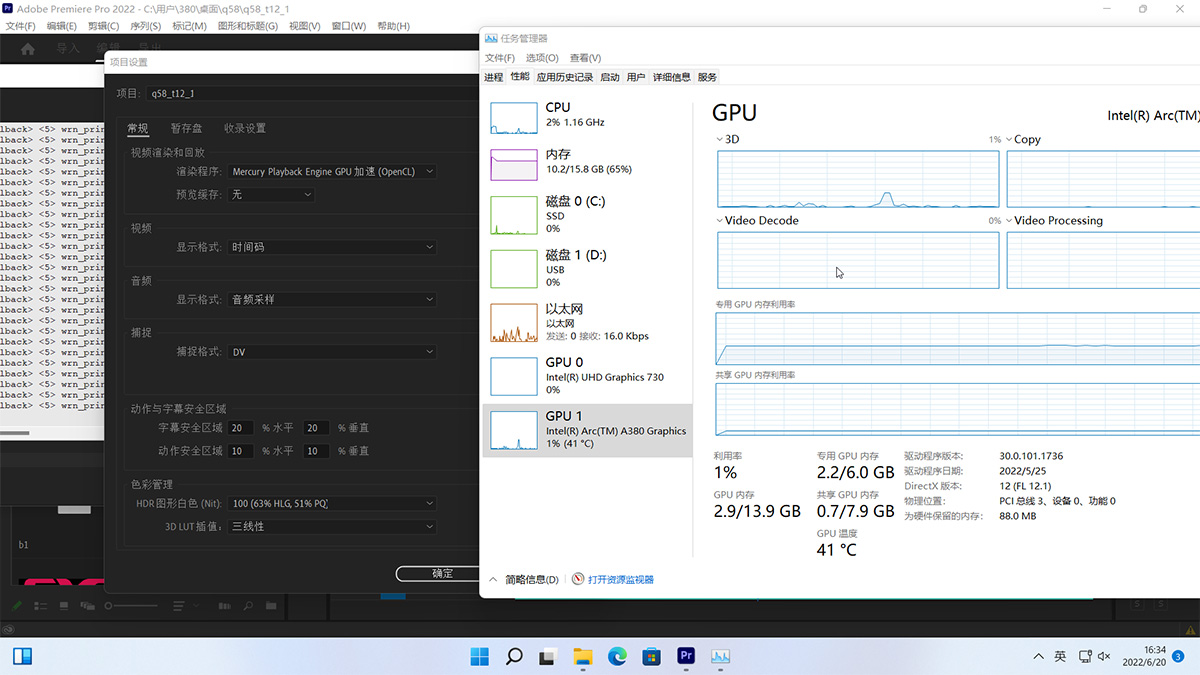1200x675 pixels.
Task: Collapse Task Manager with 简略信息 chevron
Action: [493, 579]
